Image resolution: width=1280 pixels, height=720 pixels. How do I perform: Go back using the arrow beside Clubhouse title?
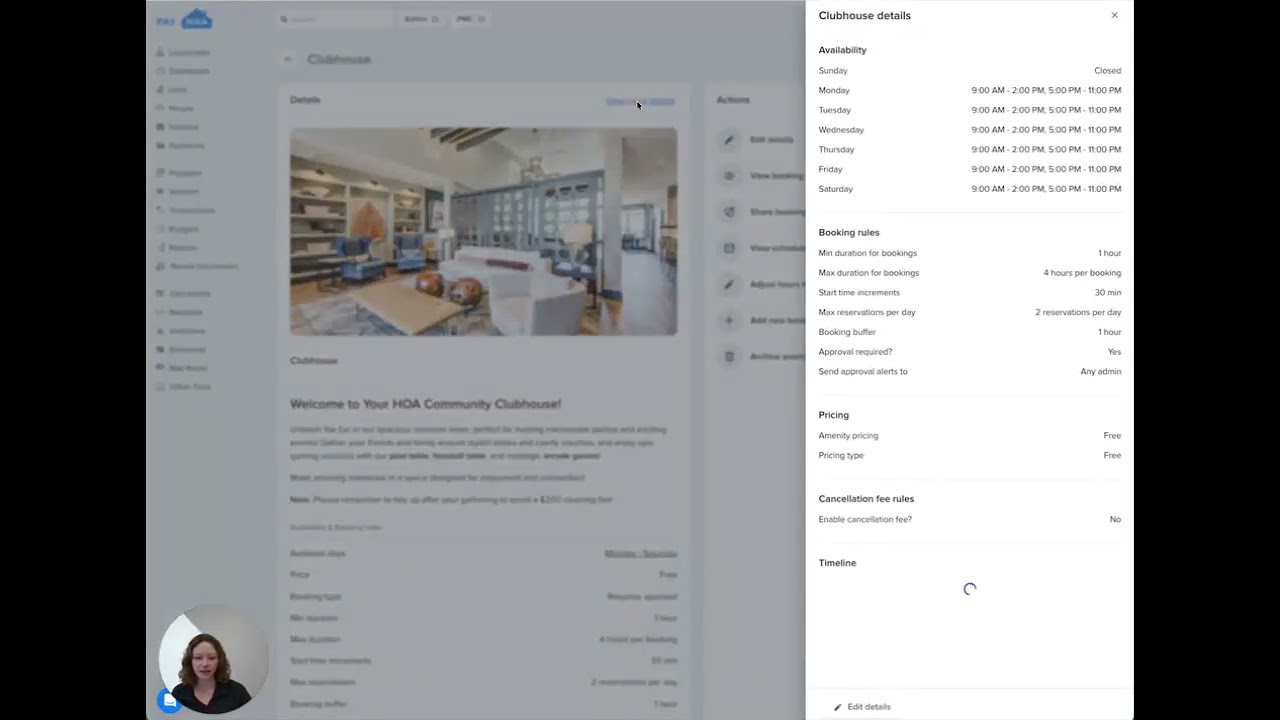pos(288,59)
